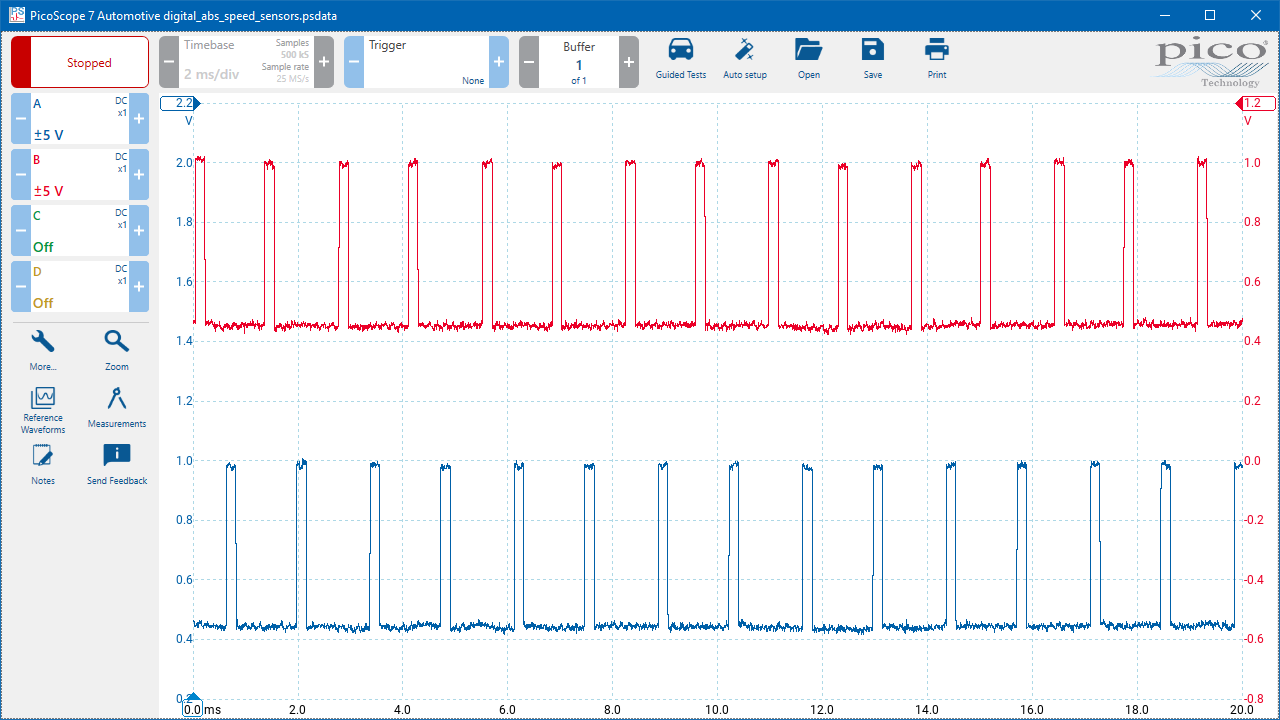Click blue Channel A axis 2.2 marker

(x=181, y=103)
